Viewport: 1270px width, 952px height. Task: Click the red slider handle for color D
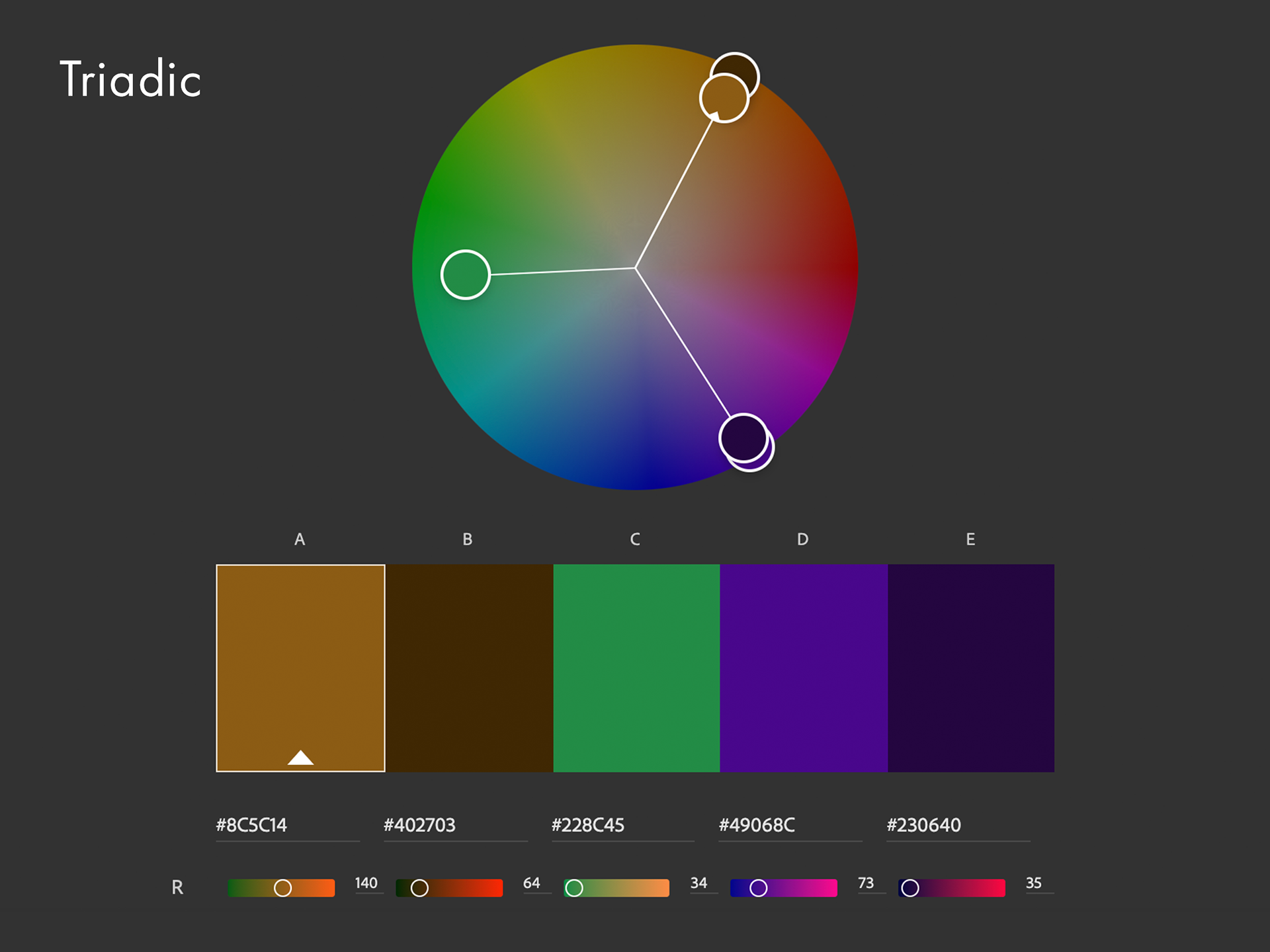tap(759, 888)
